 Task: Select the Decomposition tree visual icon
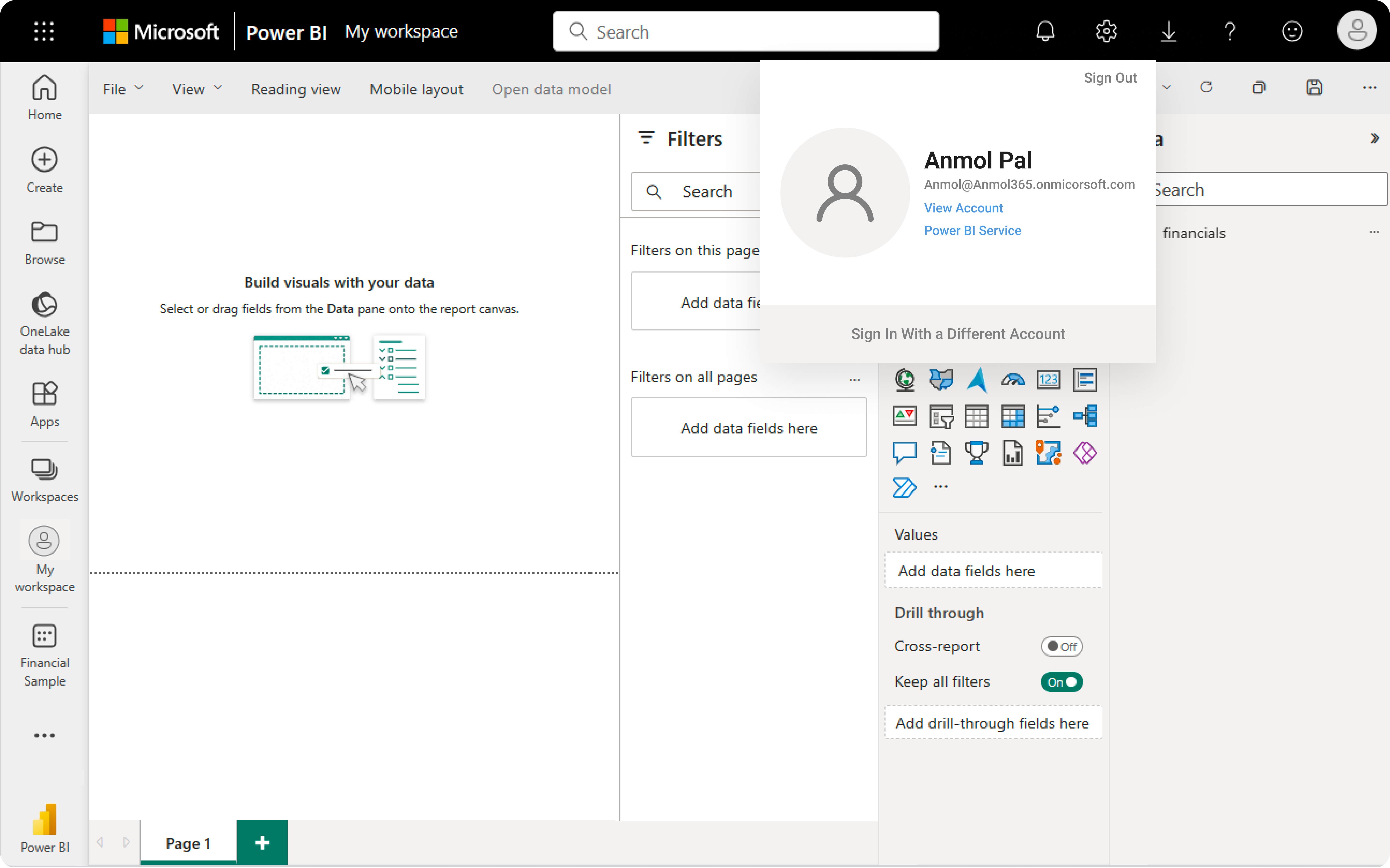(x=1085, y=416)
